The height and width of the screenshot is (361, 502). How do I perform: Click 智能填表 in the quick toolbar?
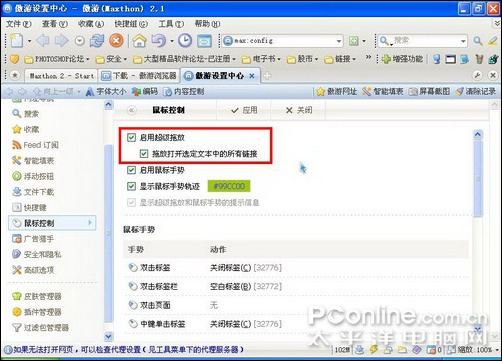pos(383,91)
